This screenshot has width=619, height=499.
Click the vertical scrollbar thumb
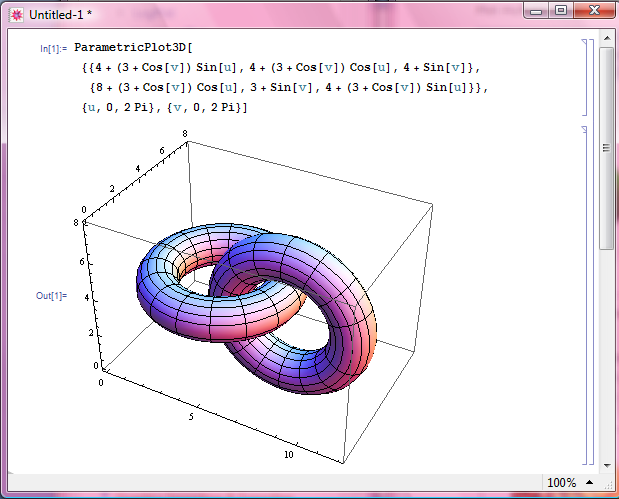click(x=607, y=148)
